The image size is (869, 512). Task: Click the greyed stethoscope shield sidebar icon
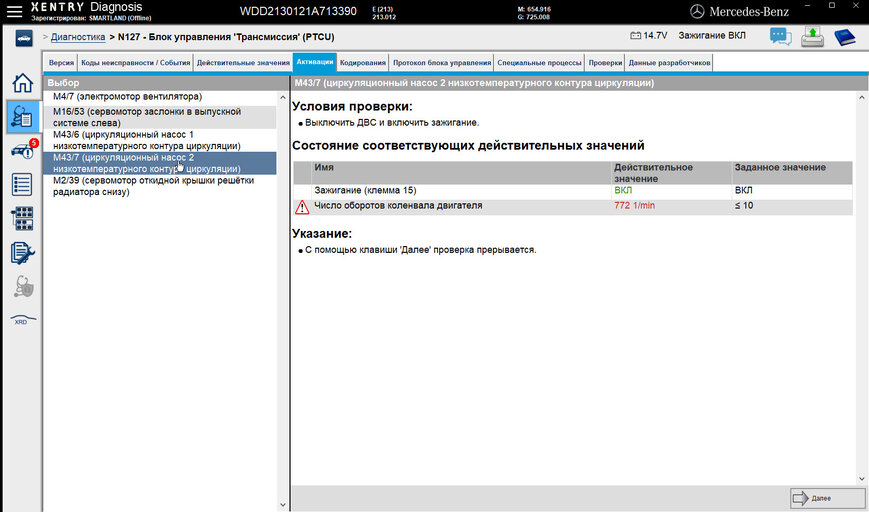tap(23, 286)
